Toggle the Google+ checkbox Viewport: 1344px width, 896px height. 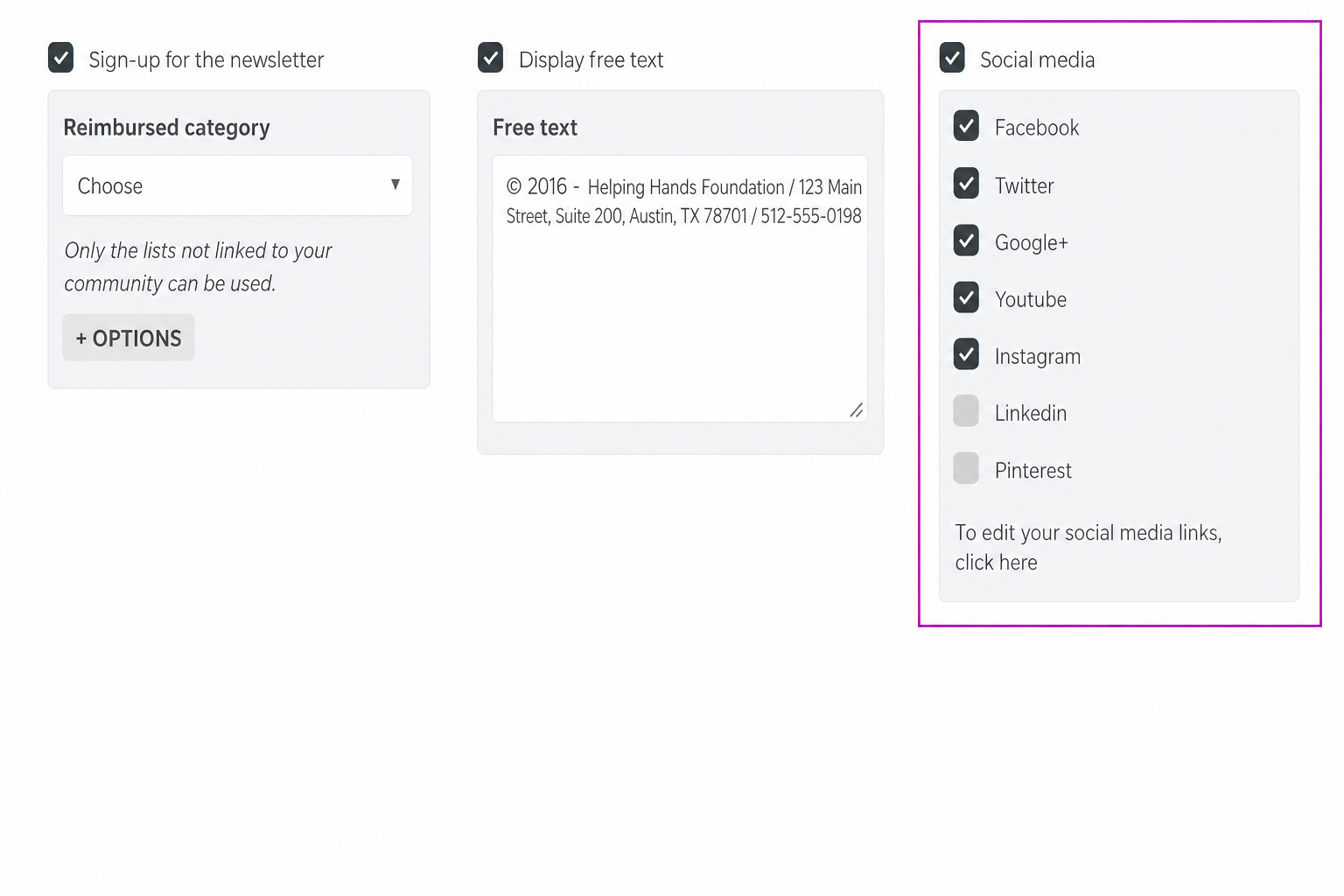click(x=966, y=241)
